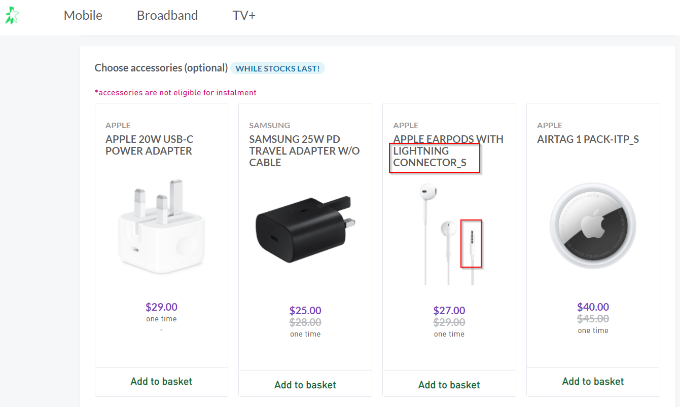Click the Apple EarPods product image

(449, 234)
